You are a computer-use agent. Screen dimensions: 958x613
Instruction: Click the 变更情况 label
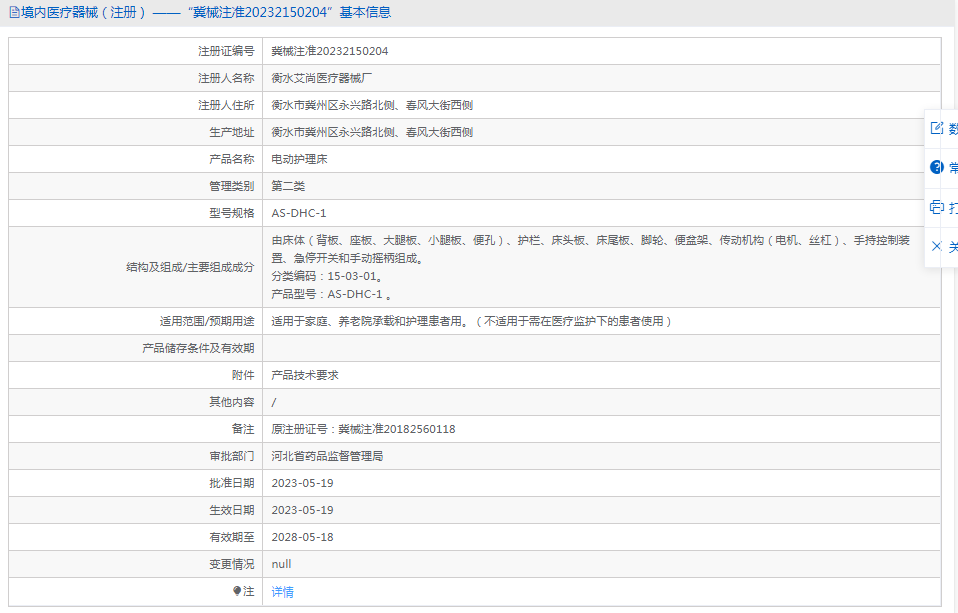click(x=232, y=564)
